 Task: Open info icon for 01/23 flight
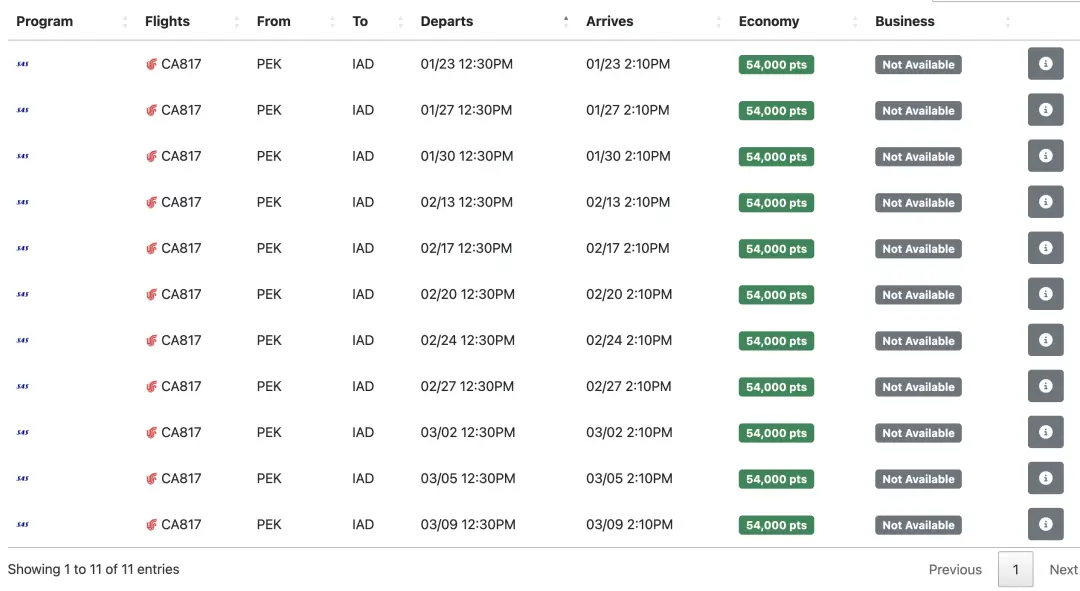(1046, 64)
